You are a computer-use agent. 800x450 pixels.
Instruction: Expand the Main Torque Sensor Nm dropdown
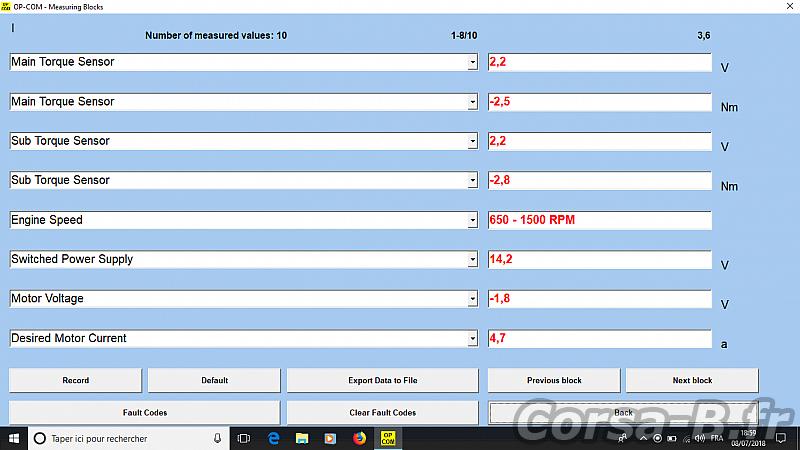(x=472, y=102)
